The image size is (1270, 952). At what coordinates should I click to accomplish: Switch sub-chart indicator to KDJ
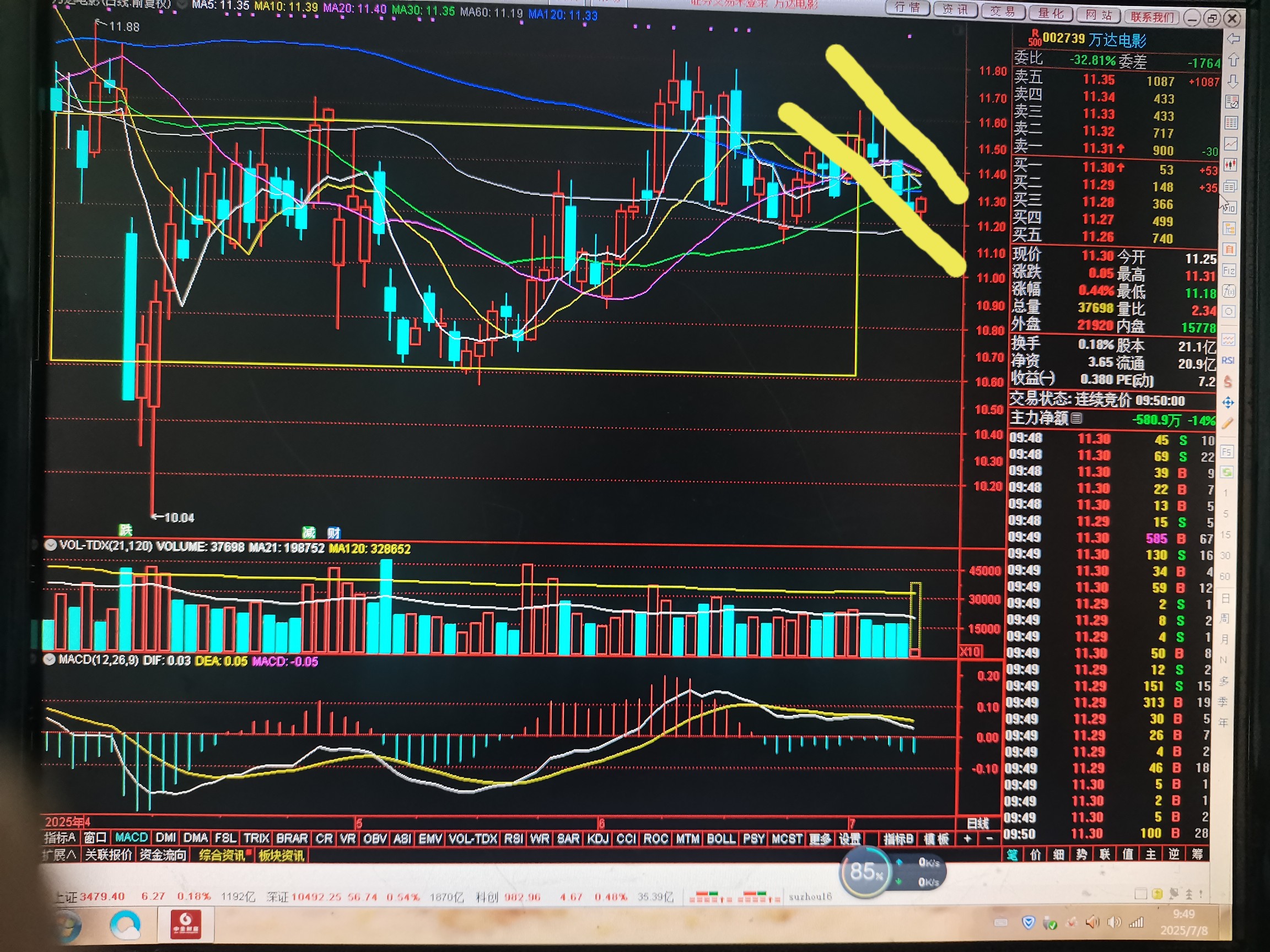coord(598,839)
